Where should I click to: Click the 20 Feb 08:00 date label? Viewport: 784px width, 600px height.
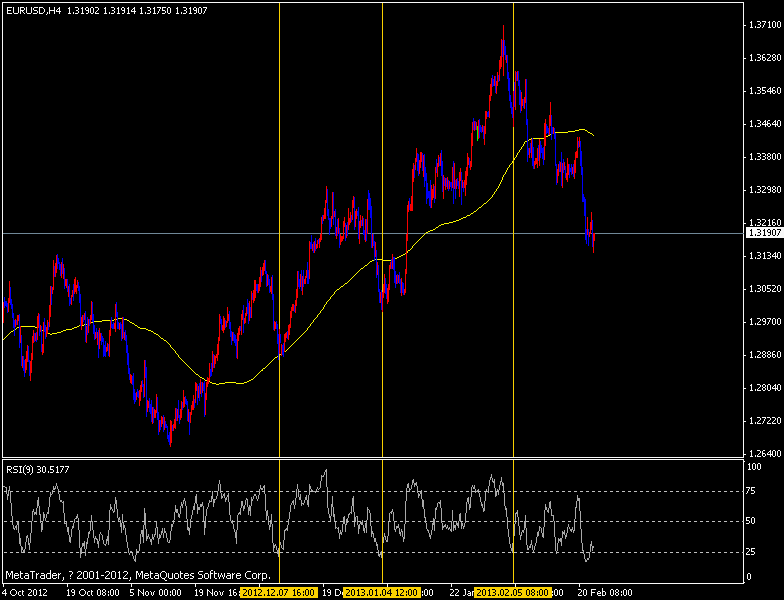(606, 593)
